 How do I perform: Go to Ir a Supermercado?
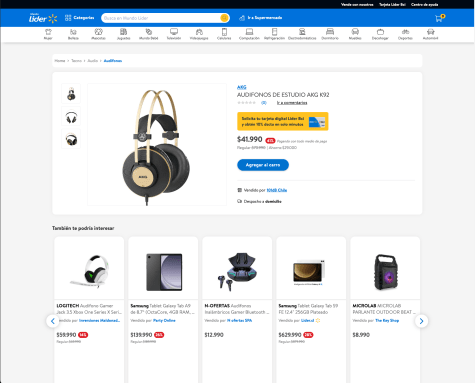tap(261, 18)
